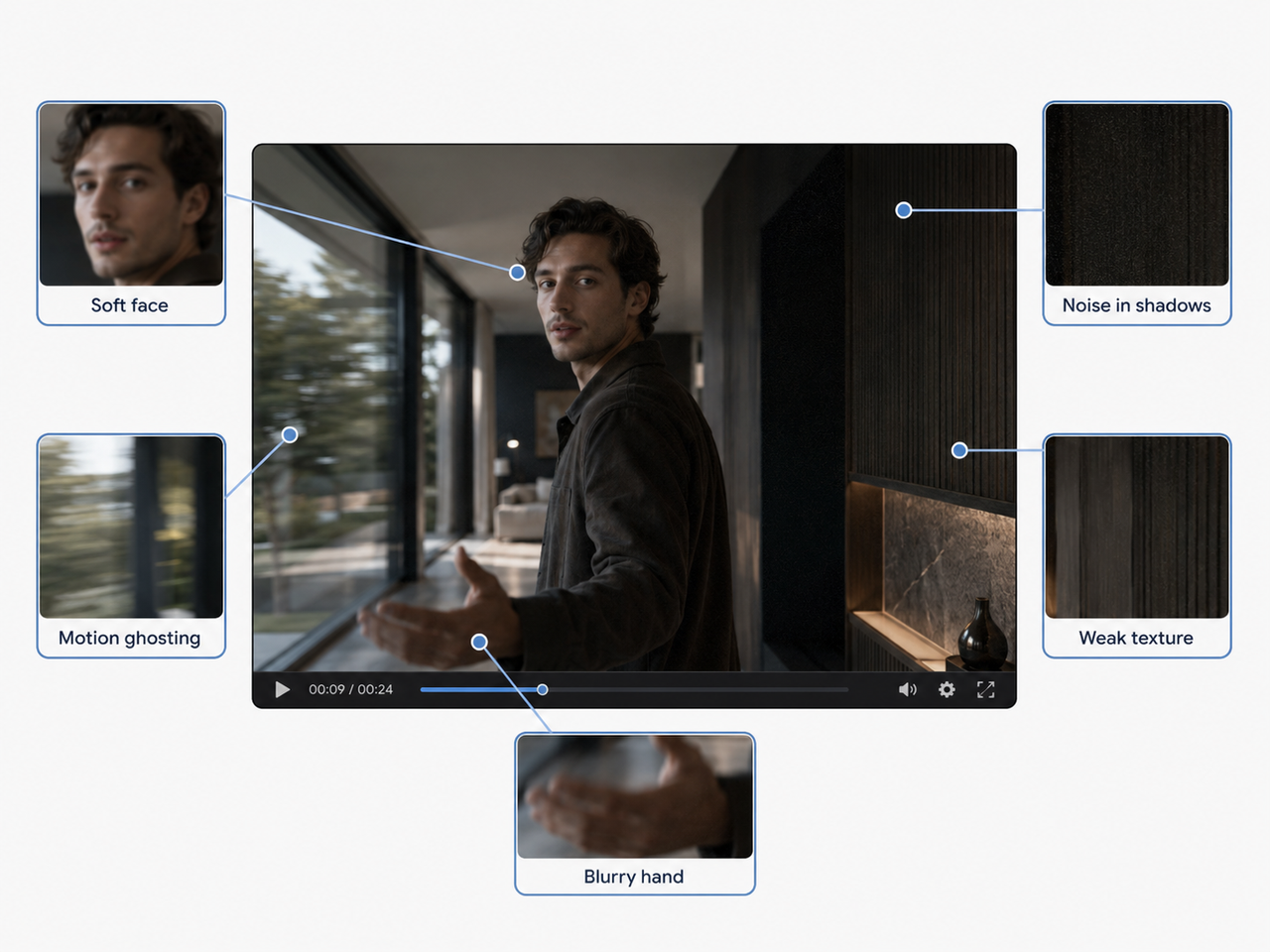
Task: Select the Blurry hand label
Action: tap(634, 877)
